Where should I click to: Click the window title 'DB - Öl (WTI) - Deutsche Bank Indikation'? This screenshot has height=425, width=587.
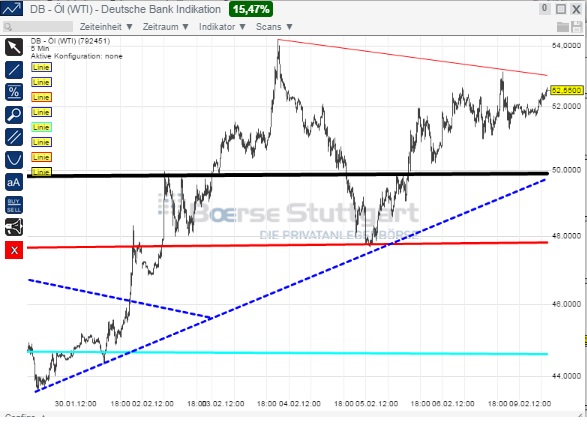point(125,9)
